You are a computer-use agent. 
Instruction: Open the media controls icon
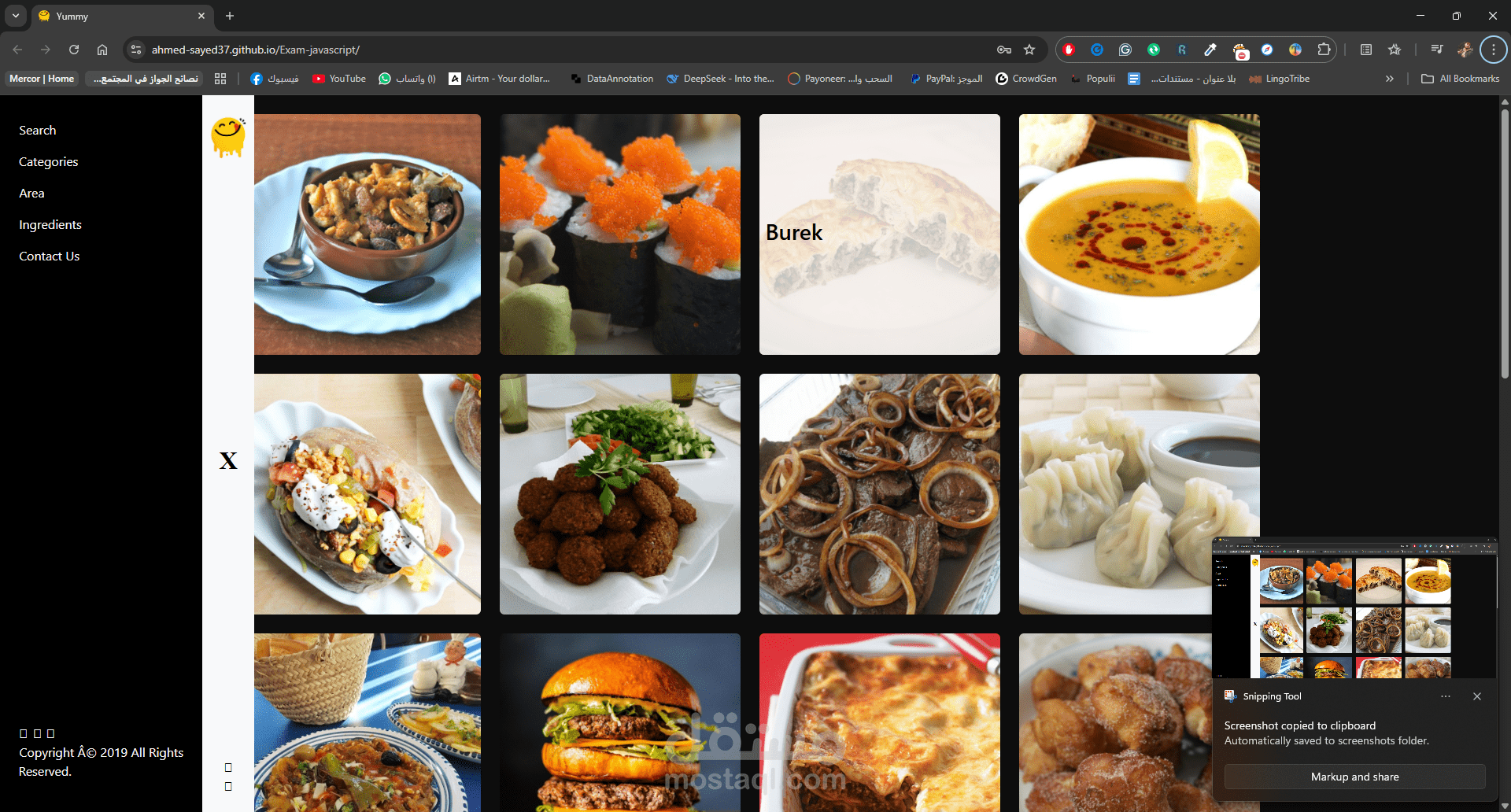(1437, 50)
